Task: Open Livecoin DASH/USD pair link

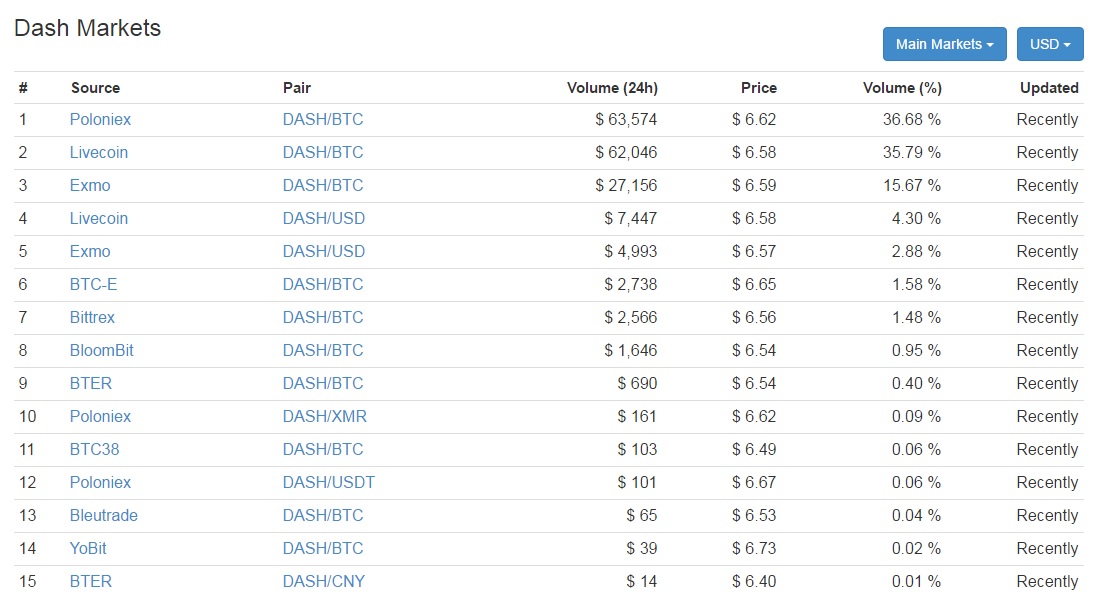Action: point(324,219)
